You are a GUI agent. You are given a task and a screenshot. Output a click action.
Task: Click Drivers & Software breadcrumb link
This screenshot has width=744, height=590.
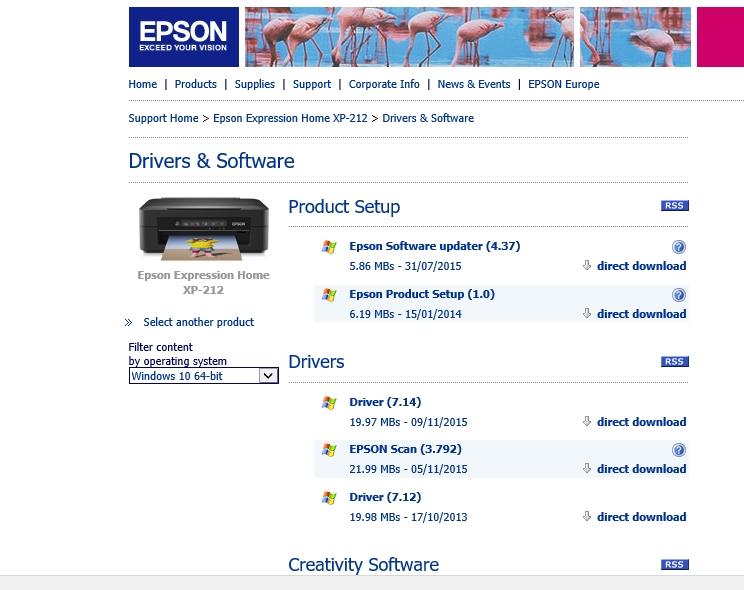(x=428, y=118)
